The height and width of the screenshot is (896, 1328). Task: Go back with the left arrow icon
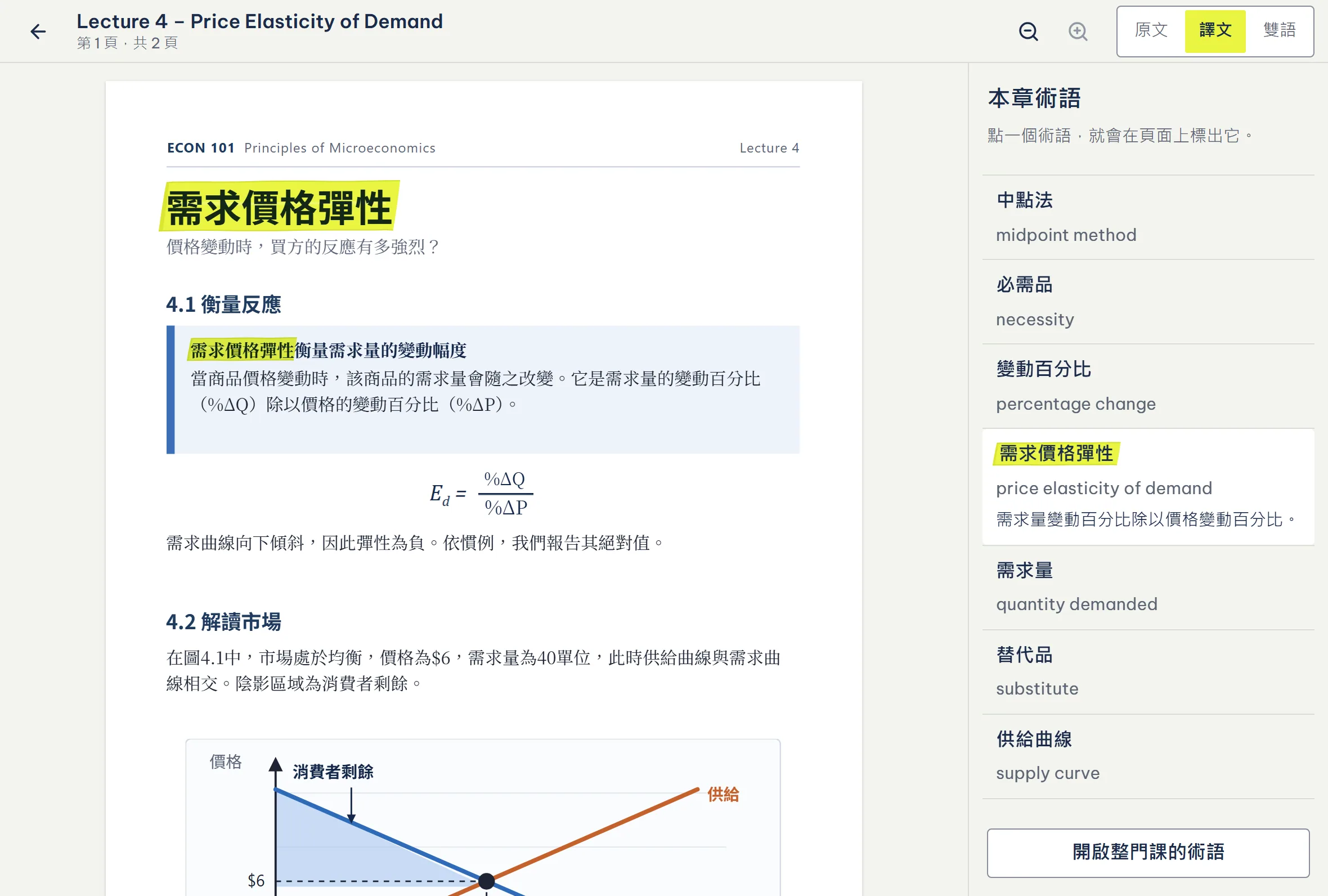pyautogui.click(x=38, y=32)
